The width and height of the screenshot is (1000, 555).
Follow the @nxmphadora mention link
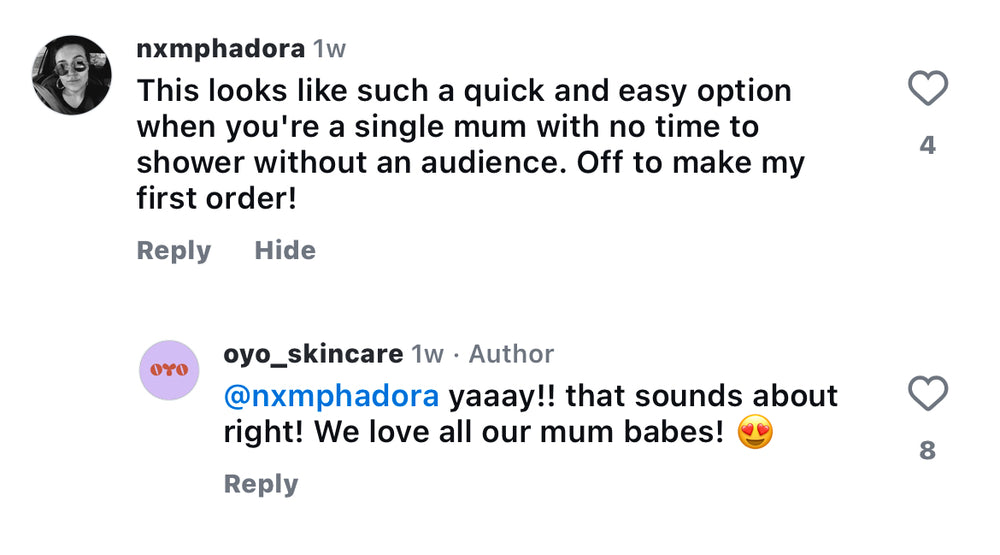331,396
